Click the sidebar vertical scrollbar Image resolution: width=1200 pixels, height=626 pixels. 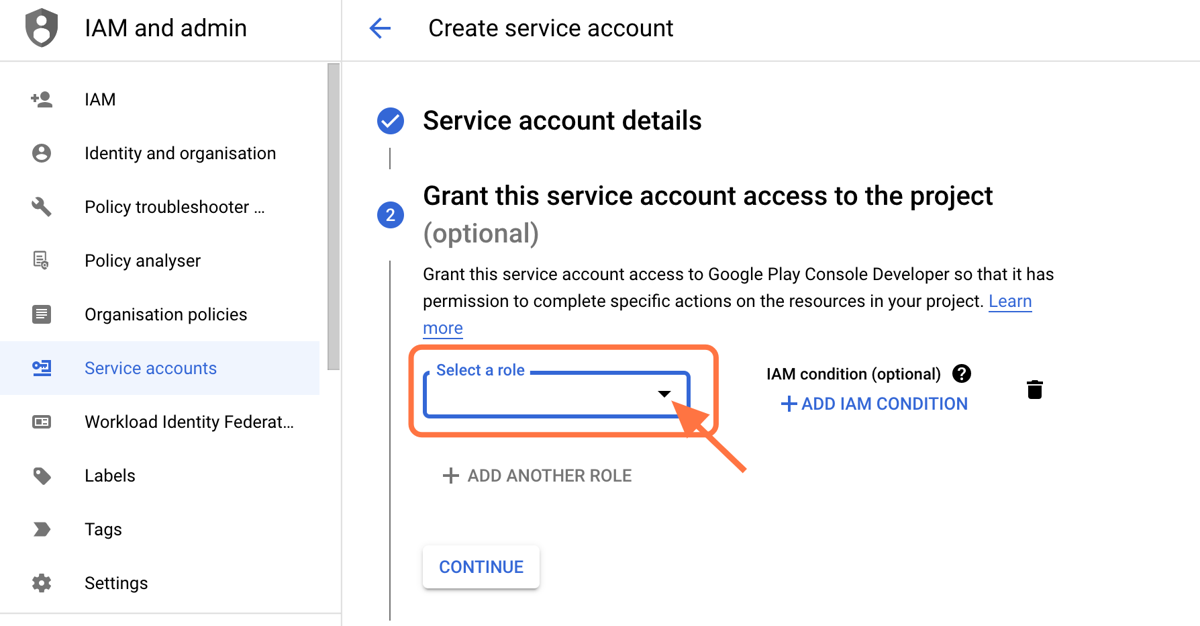coord(334,215)
